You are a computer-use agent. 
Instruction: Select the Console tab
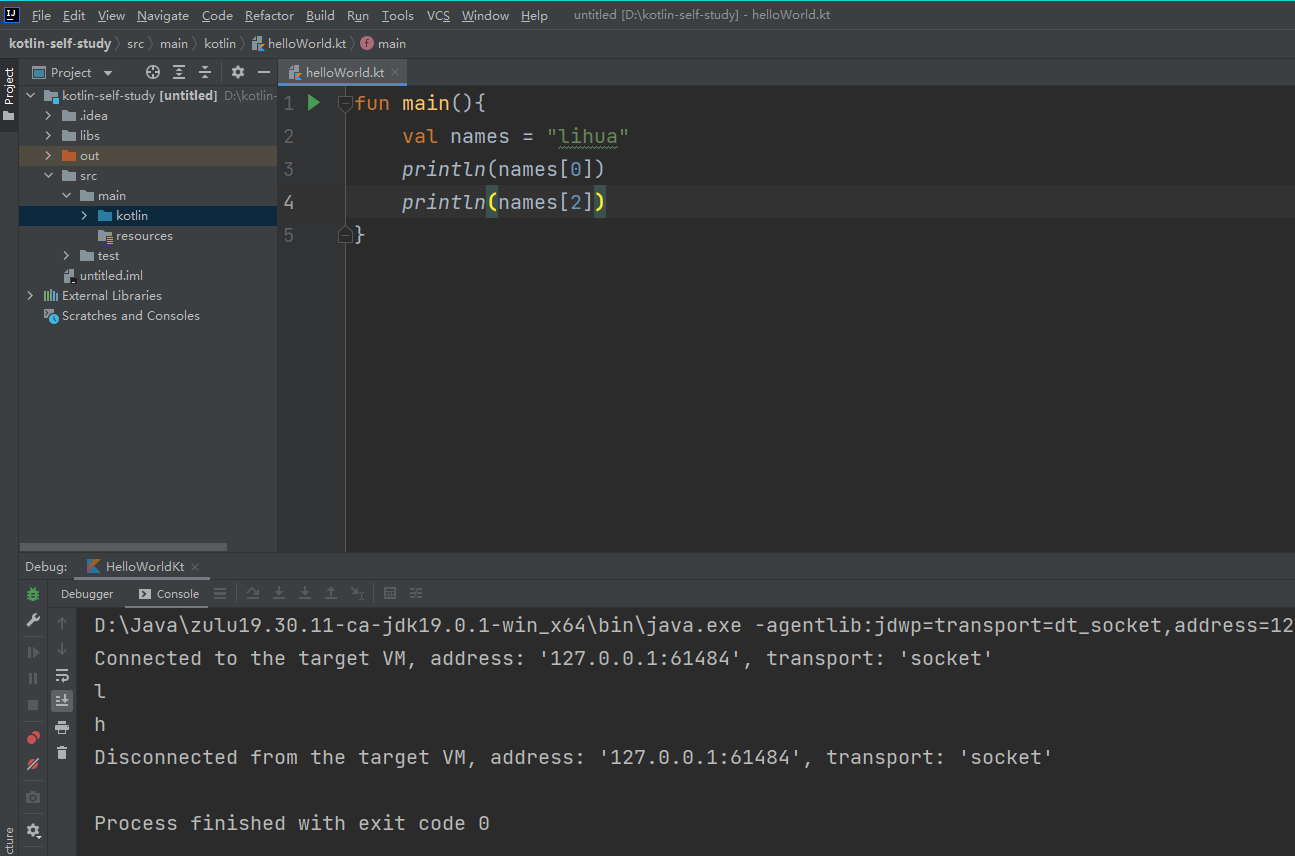169,594
